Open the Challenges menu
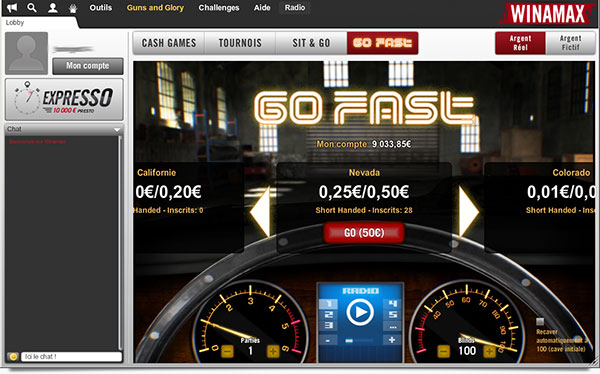The width and height of the screenshot is (600, 374). [219, 8]
